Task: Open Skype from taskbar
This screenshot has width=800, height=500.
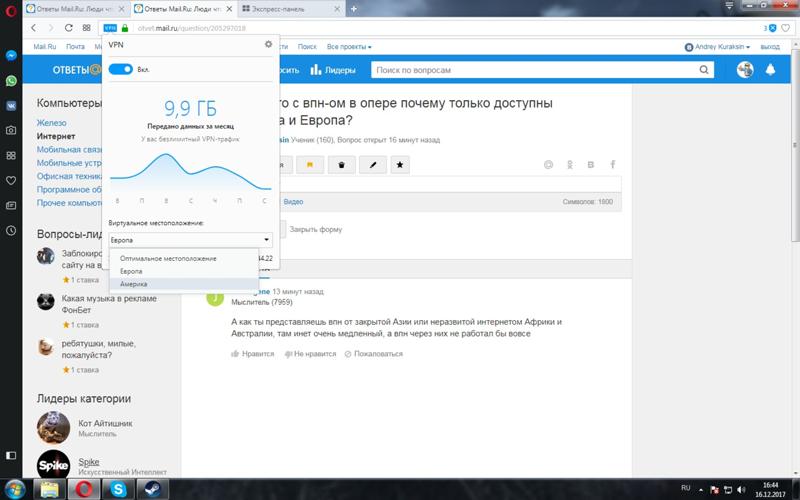Action: point(118,489)
